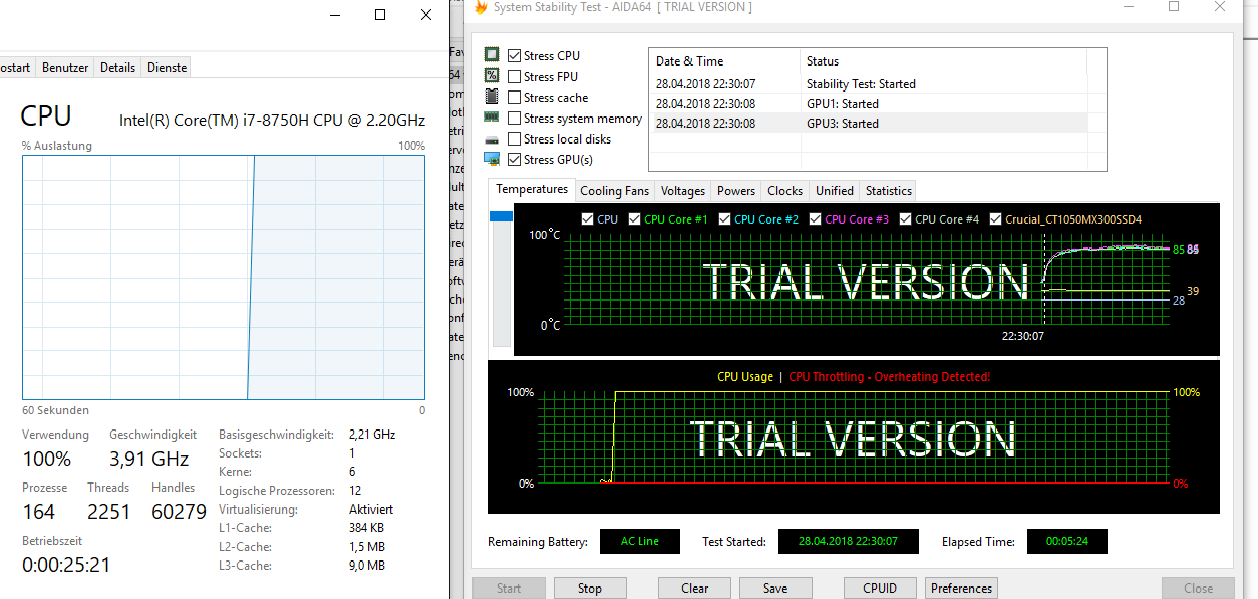
Task: Click the 100% Verwendung value
Action: click(x=46, y=459)
